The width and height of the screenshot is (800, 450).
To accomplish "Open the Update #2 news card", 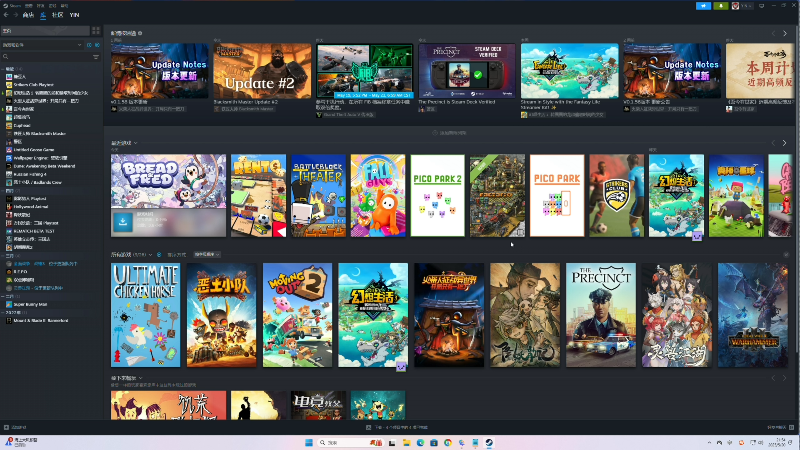I will (262, 71).
